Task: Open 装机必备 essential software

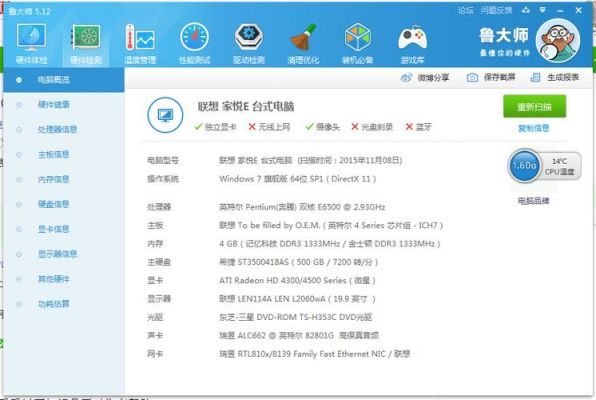Action: [x=357, y=43]
